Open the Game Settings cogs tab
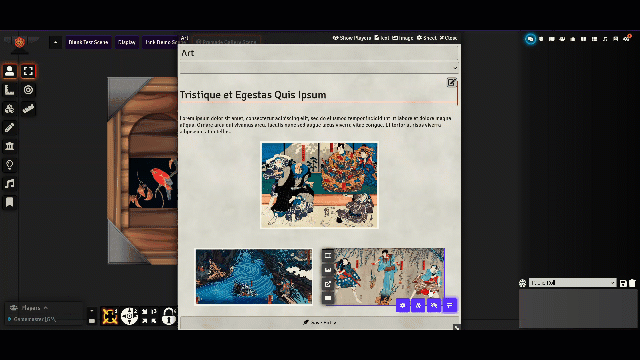640x360 pixels. click(627, 39)
